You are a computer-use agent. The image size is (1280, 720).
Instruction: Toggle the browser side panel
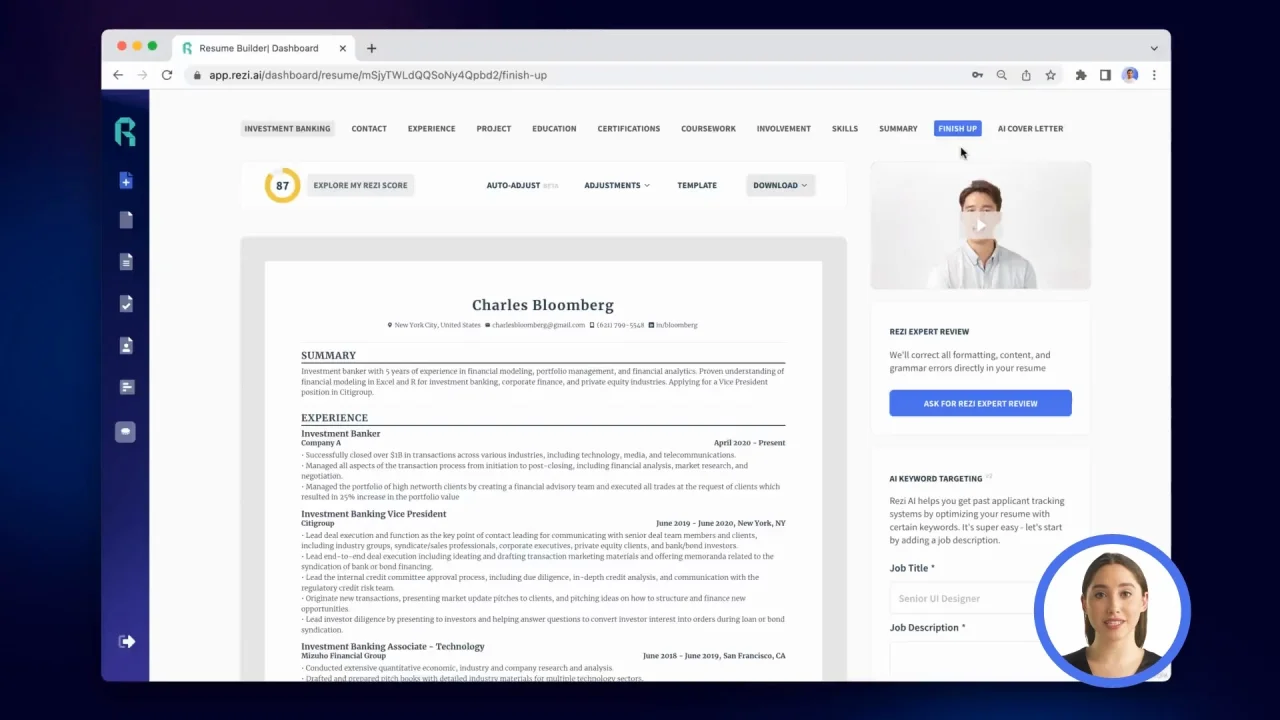point(1105,75)
